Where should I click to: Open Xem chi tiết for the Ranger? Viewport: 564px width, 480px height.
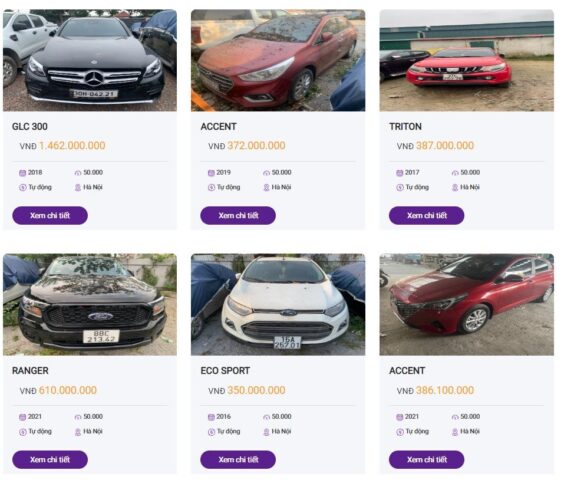pos(50,459)
